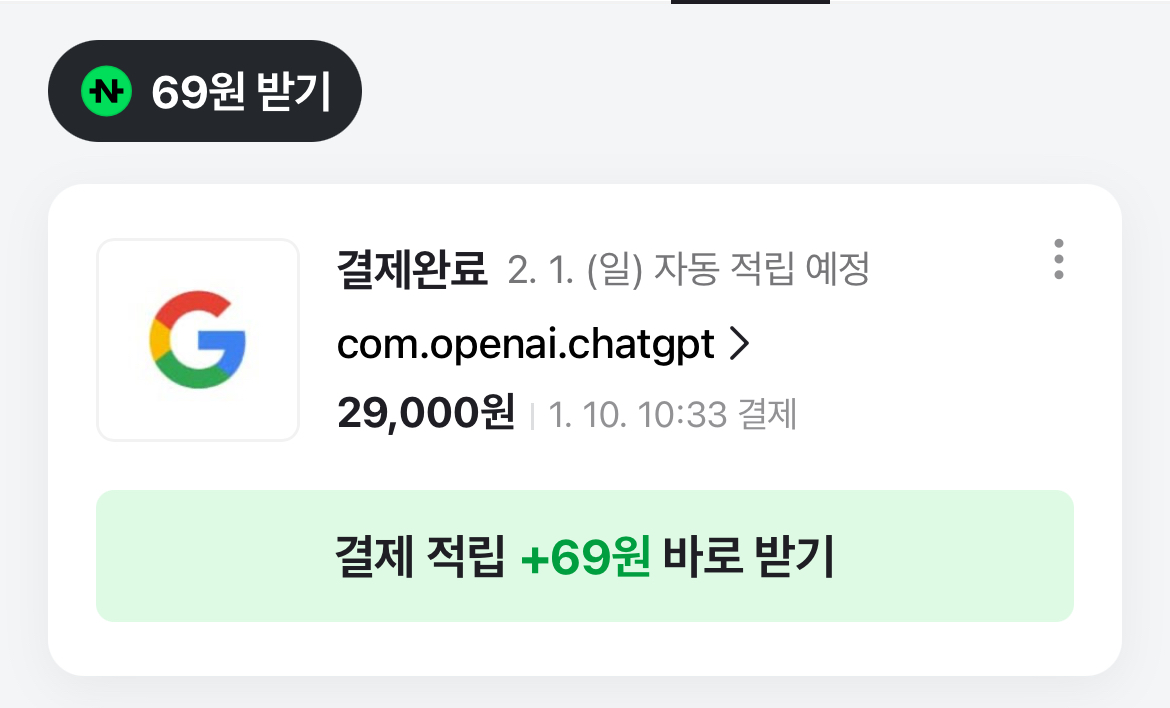This screenshot has height=708, width=1170.
Task: Click the 결제완료 status label
Action: 412,269
